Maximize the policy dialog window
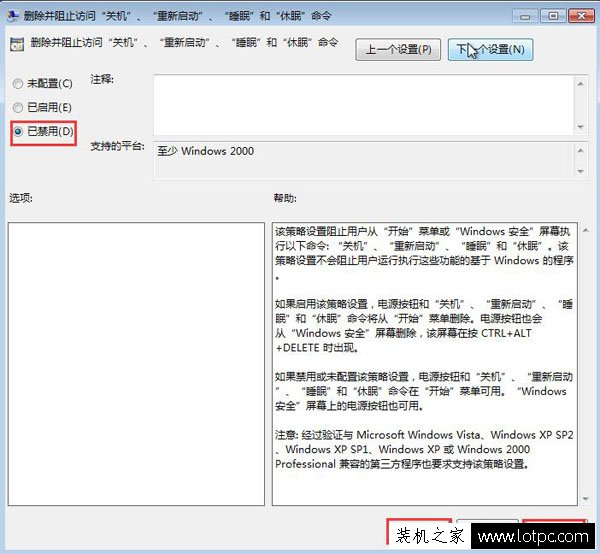600x554 pixels. (553, 16)
